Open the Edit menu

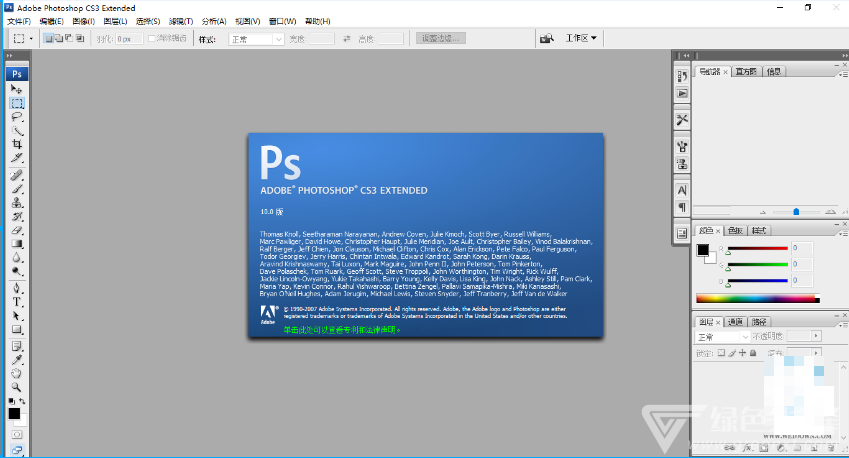point(51,21)
